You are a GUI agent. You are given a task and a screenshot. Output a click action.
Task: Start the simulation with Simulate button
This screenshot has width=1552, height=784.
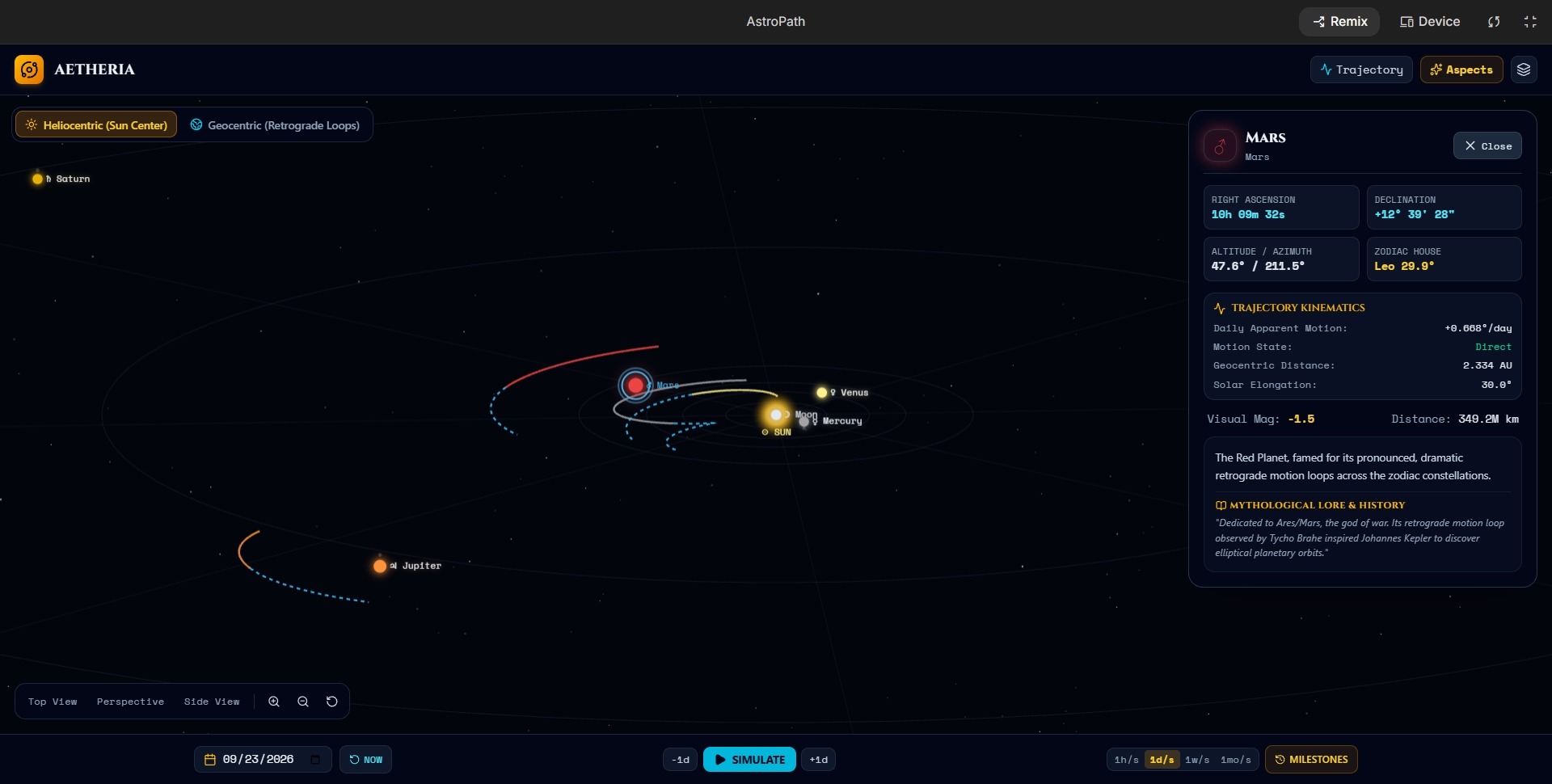coord(749,760)
